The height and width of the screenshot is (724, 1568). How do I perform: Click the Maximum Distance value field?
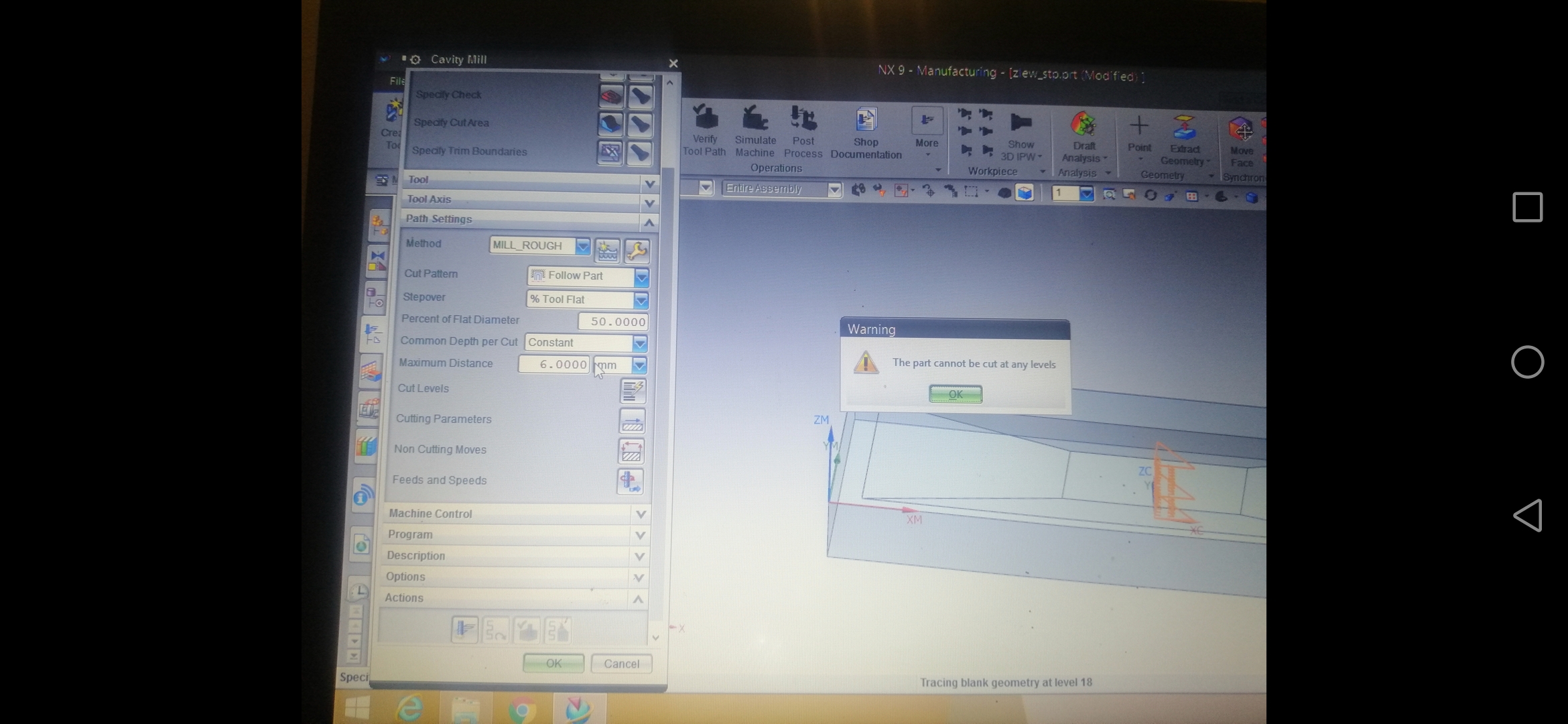pos(554,364)
